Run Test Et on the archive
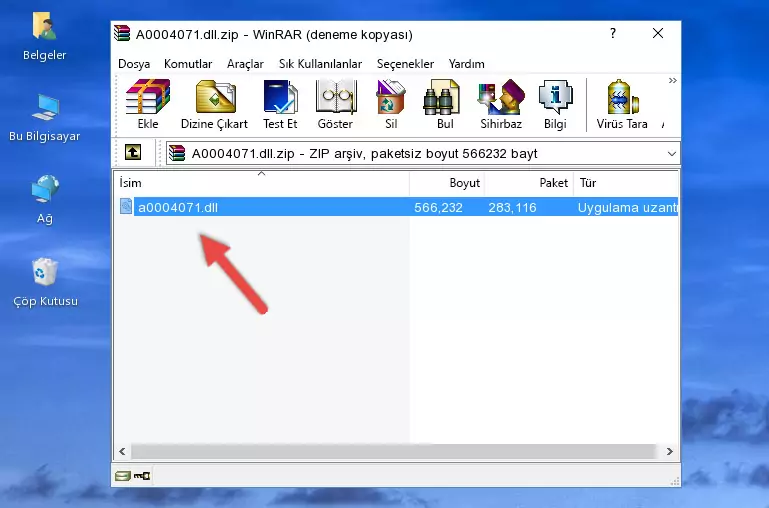Viewport: 769px width, 508px height. [x=280, y=104]
